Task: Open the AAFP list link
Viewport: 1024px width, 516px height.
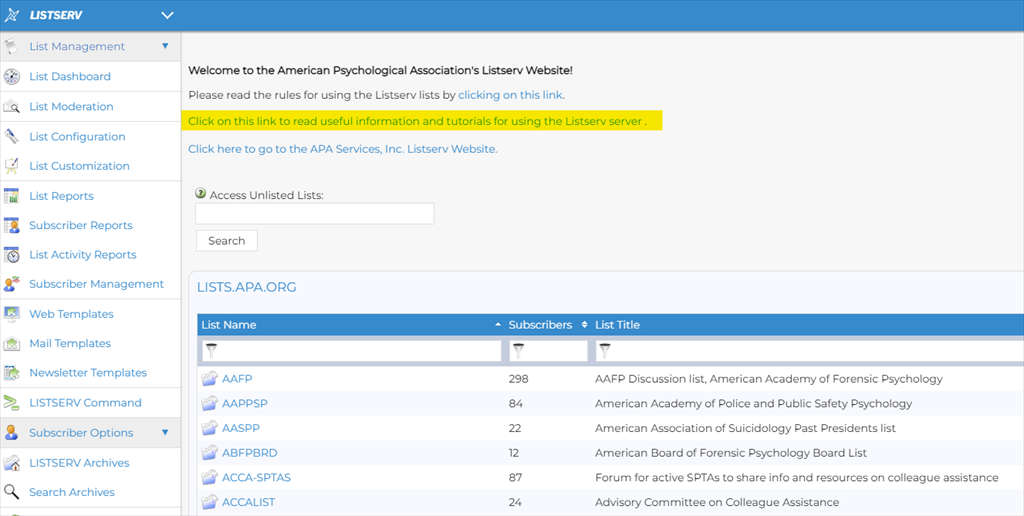Action: pos(237,379)
